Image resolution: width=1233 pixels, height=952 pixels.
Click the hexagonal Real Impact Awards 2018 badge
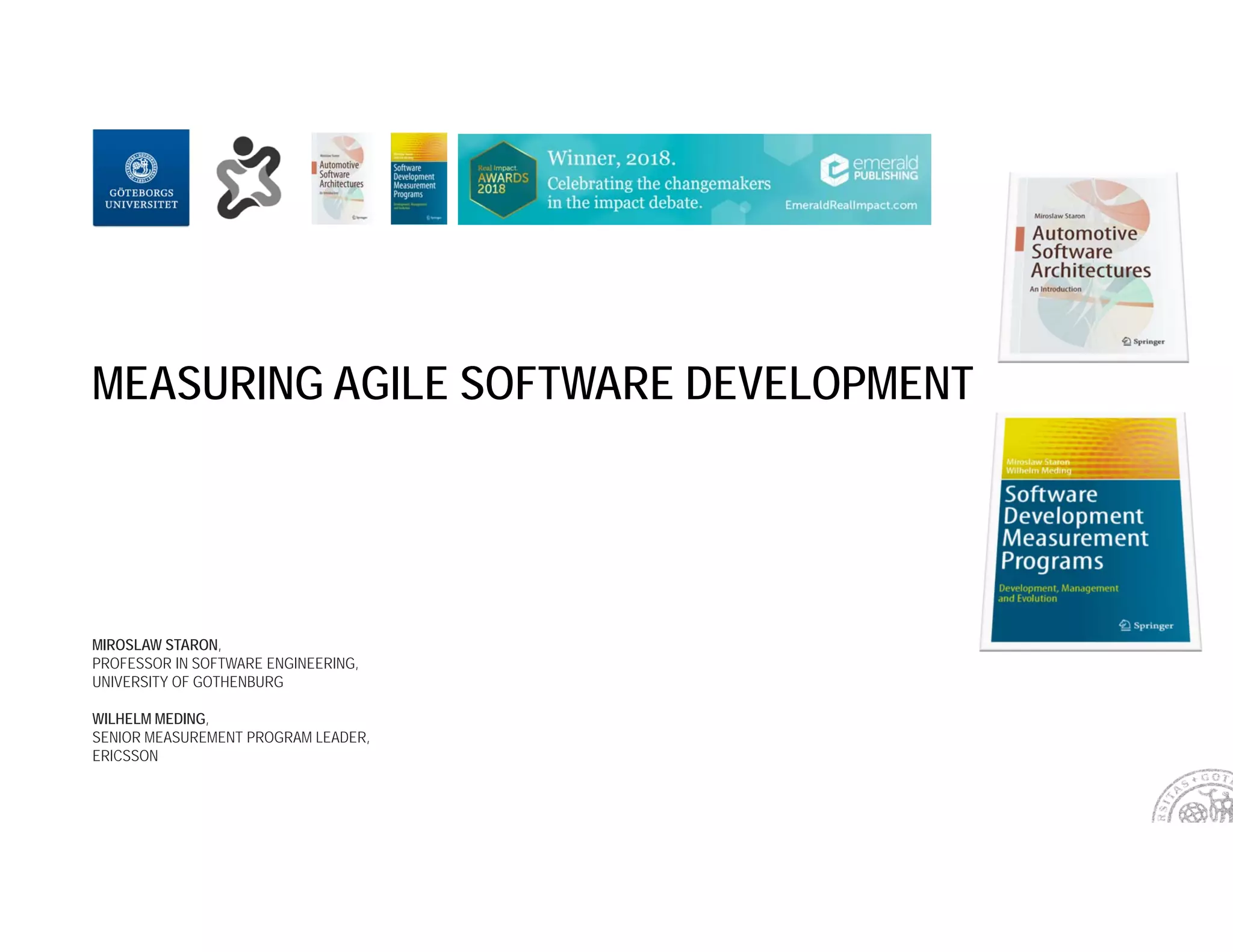[503, 179]
